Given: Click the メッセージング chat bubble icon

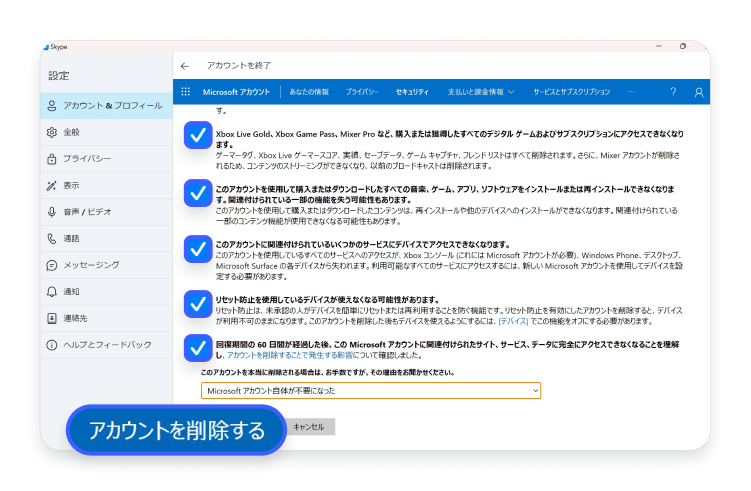Looking at the screenshot, I should [x=52, y=265].
